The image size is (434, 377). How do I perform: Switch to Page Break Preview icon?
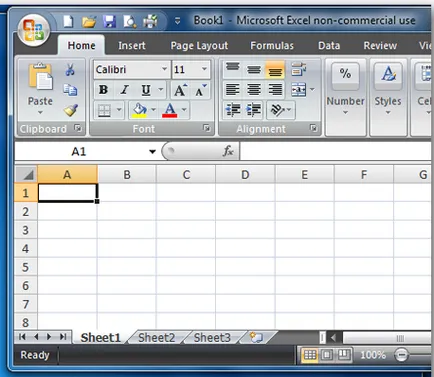tap(344, 355)
